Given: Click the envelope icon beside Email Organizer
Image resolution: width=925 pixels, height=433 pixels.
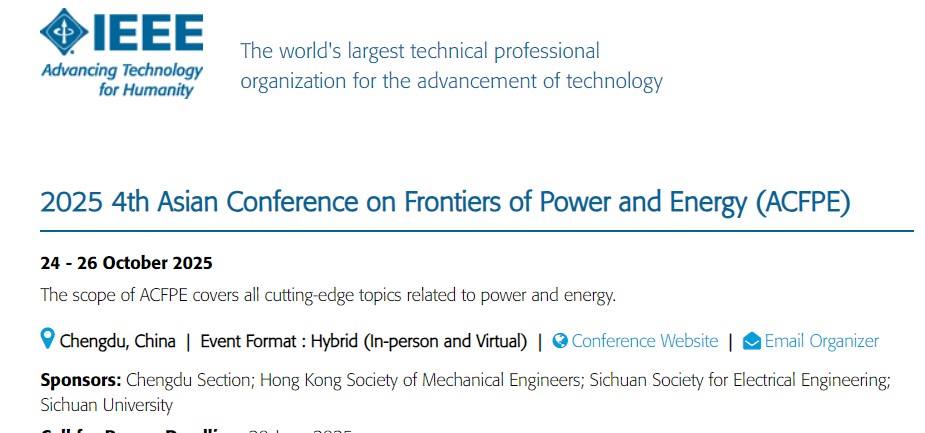Looking at the screenshot, I should click(x=752, y=341).
